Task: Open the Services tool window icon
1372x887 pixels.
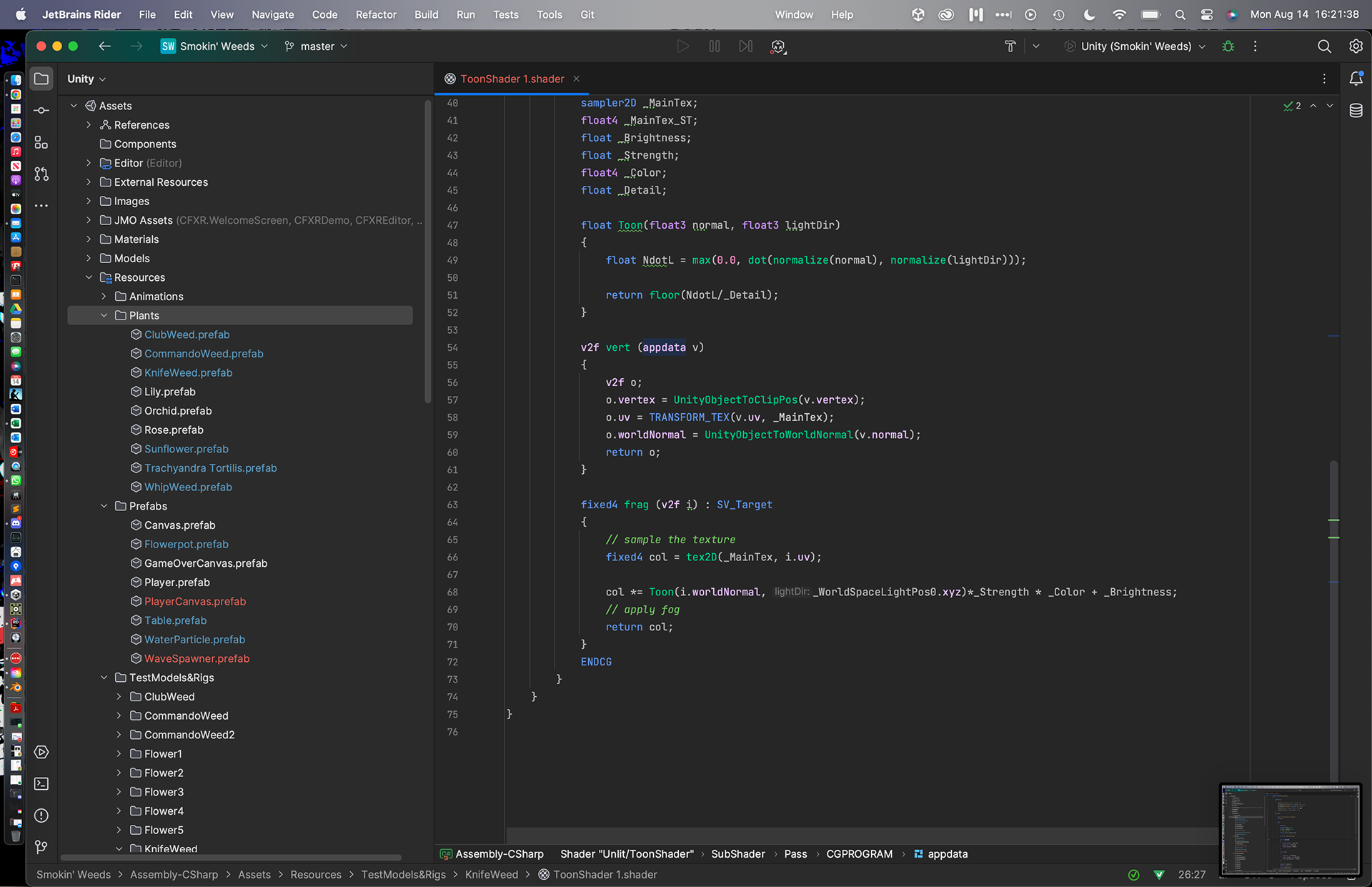Action: (41, 752)
